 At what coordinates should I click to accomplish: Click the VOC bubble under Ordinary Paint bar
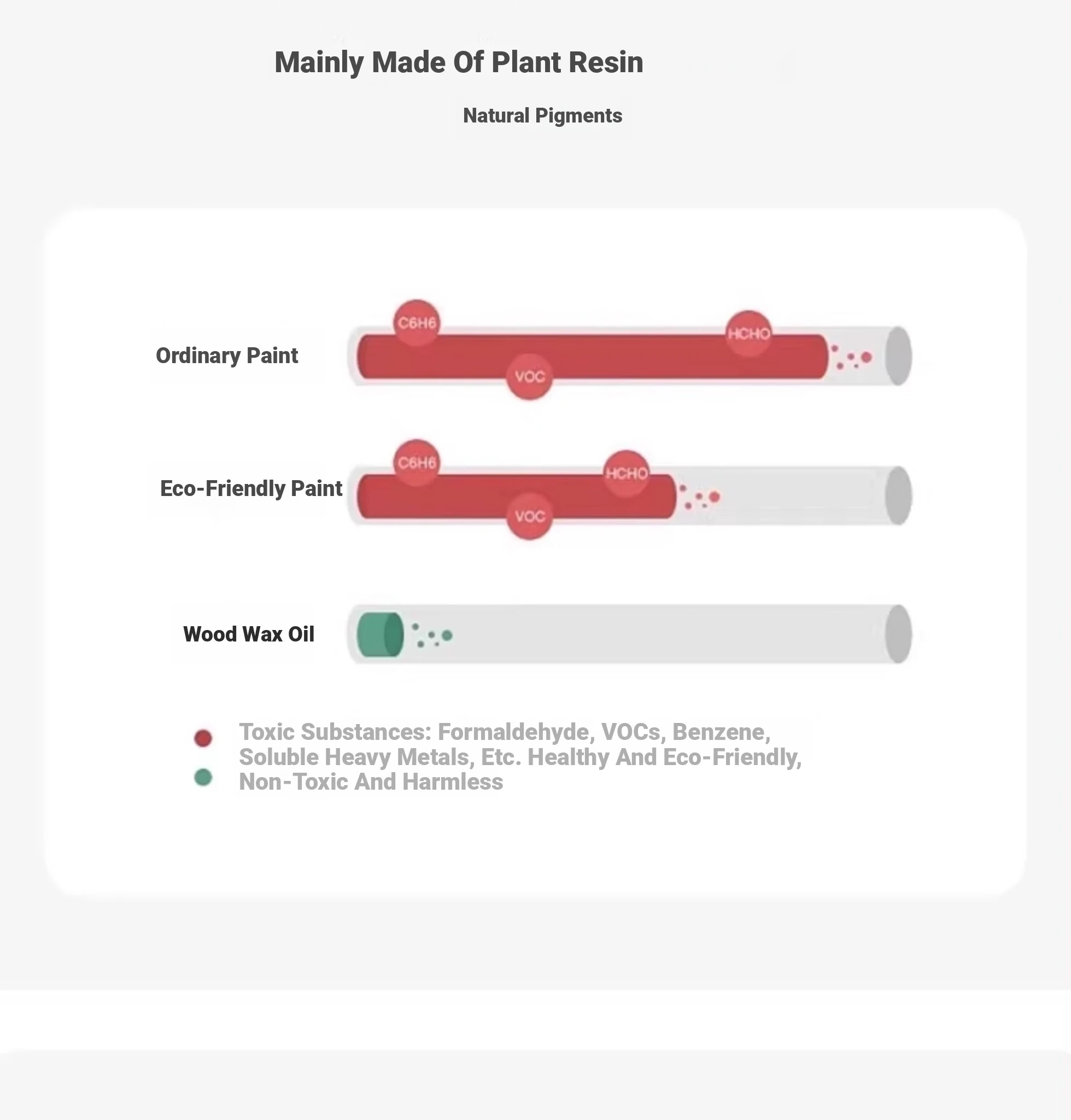(x=529, y=376)
